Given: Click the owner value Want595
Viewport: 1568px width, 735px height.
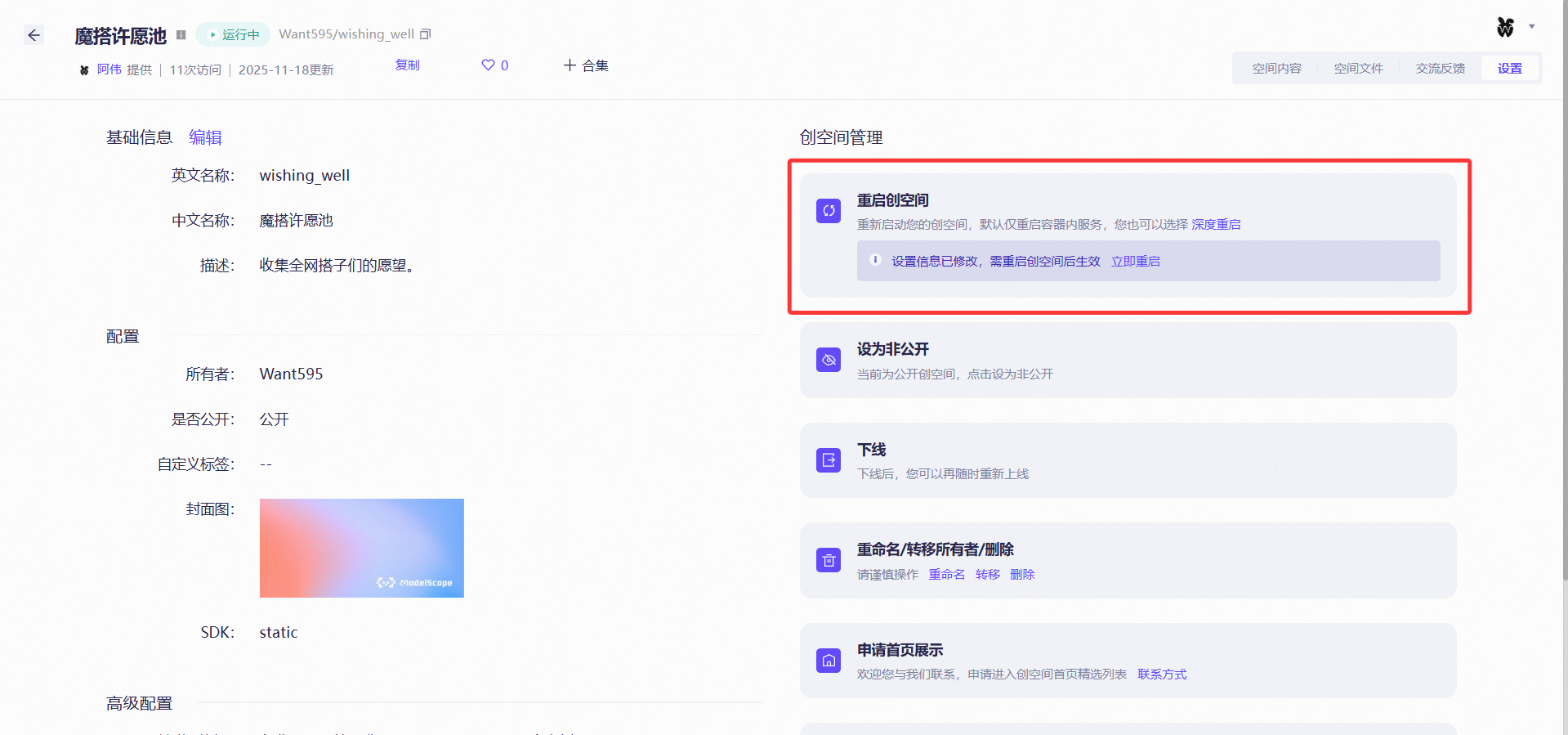Looking at the screenshot, I should [291, 374].
